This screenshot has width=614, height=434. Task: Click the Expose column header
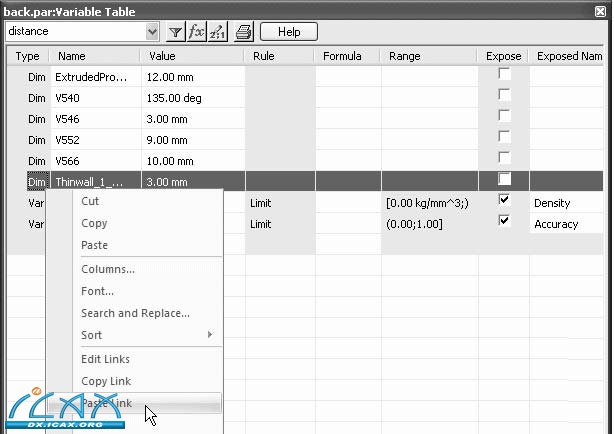click(x=503, y=56)
